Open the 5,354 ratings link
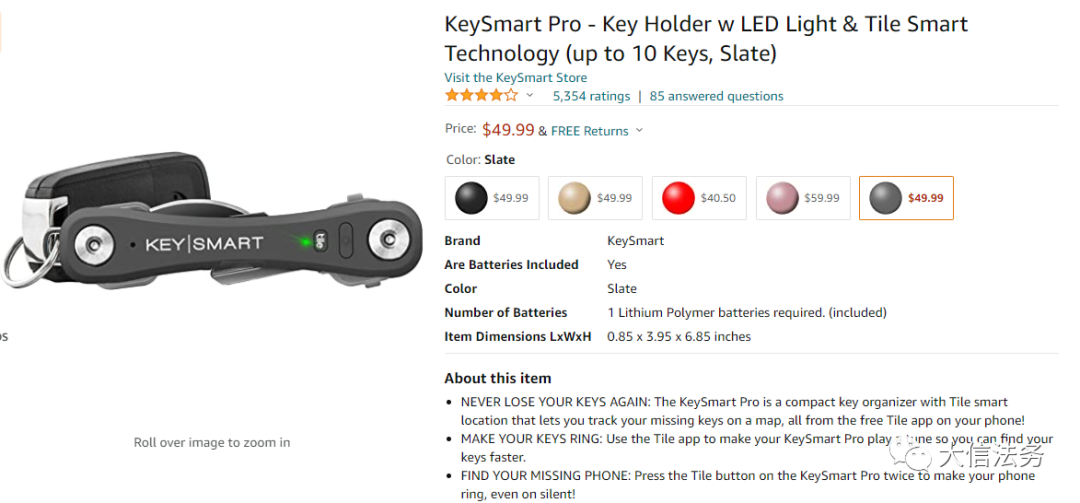This screenshot has height=503, width=1080. click(591, 96)
